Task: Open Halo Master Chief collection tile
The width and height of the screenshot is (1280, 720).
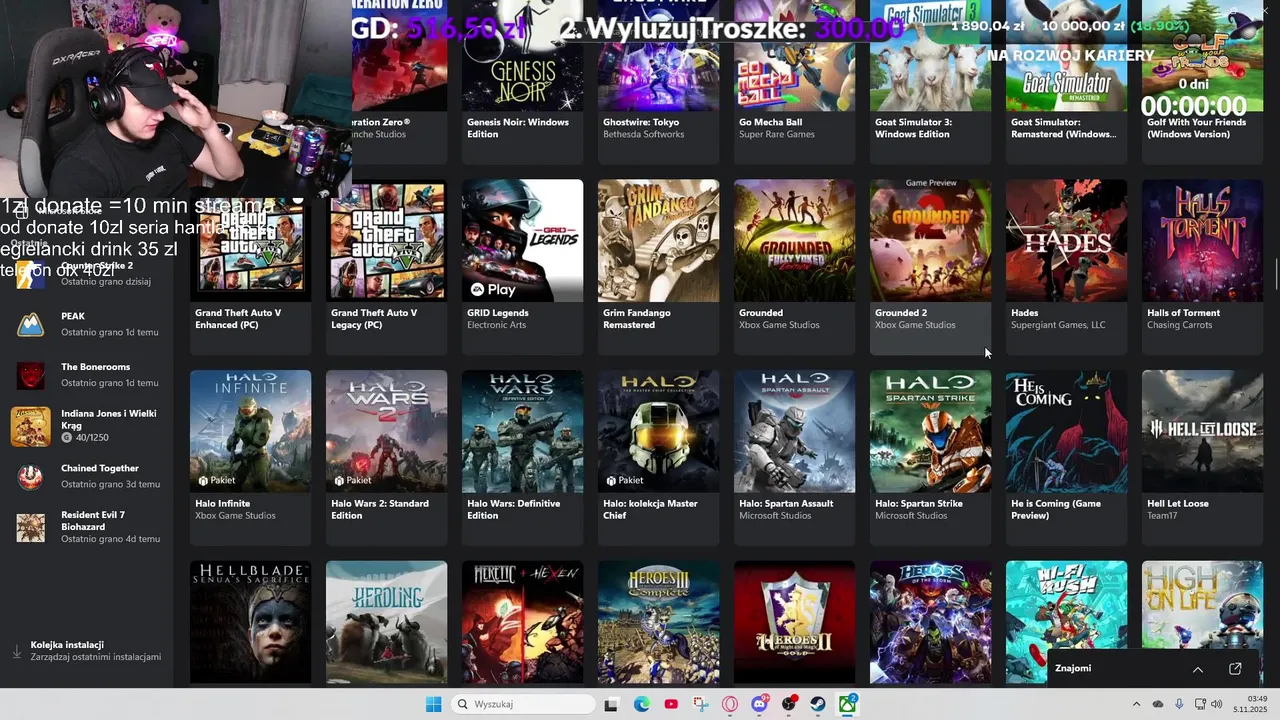Action: coord(658,457)
